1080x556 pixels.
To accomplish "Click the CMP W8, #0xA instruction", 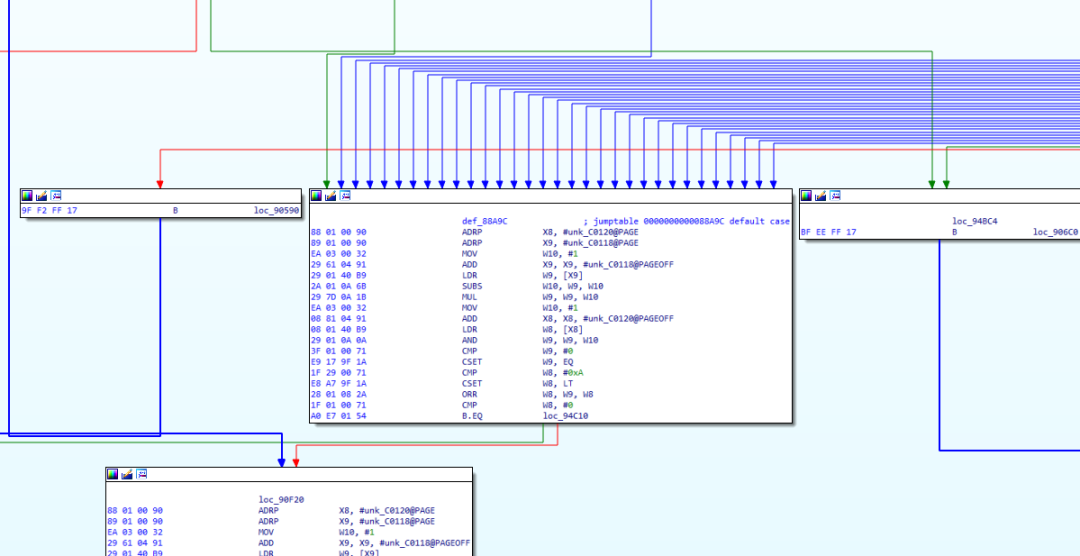I will coord(524,373).
